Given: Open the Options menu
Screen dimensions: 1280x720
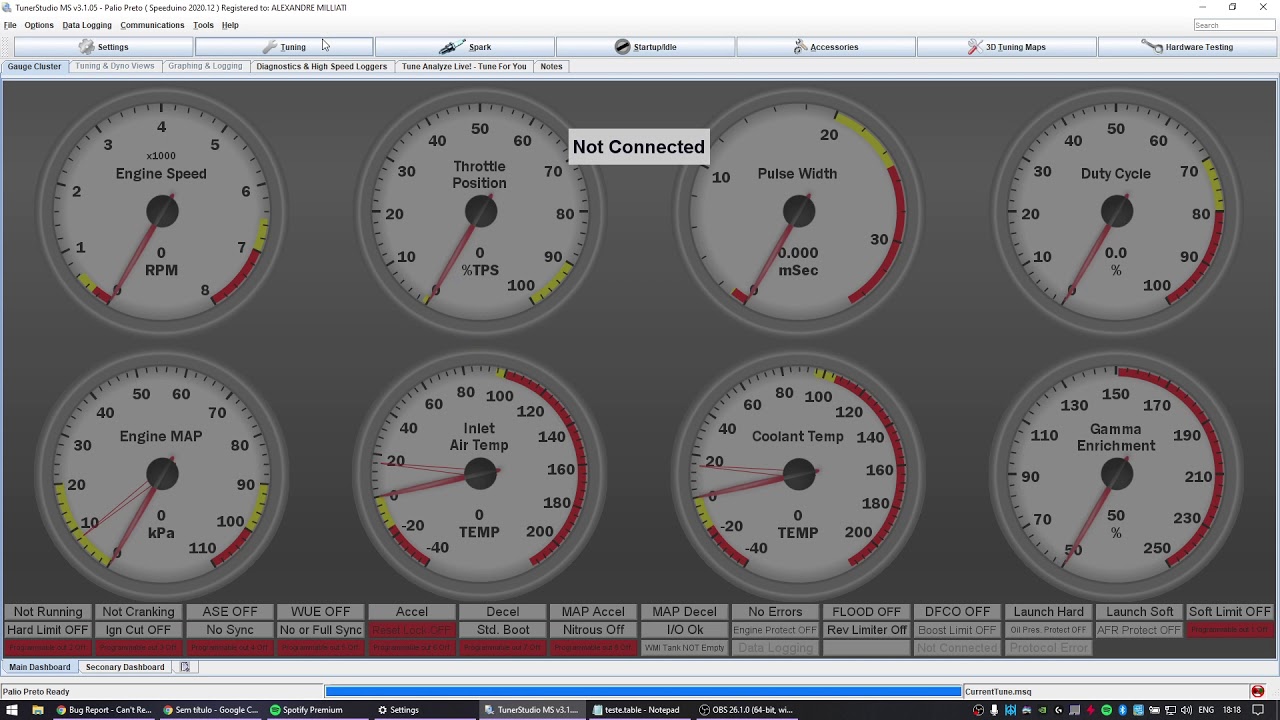Looking at the screenshot, I should pos(39,25).
